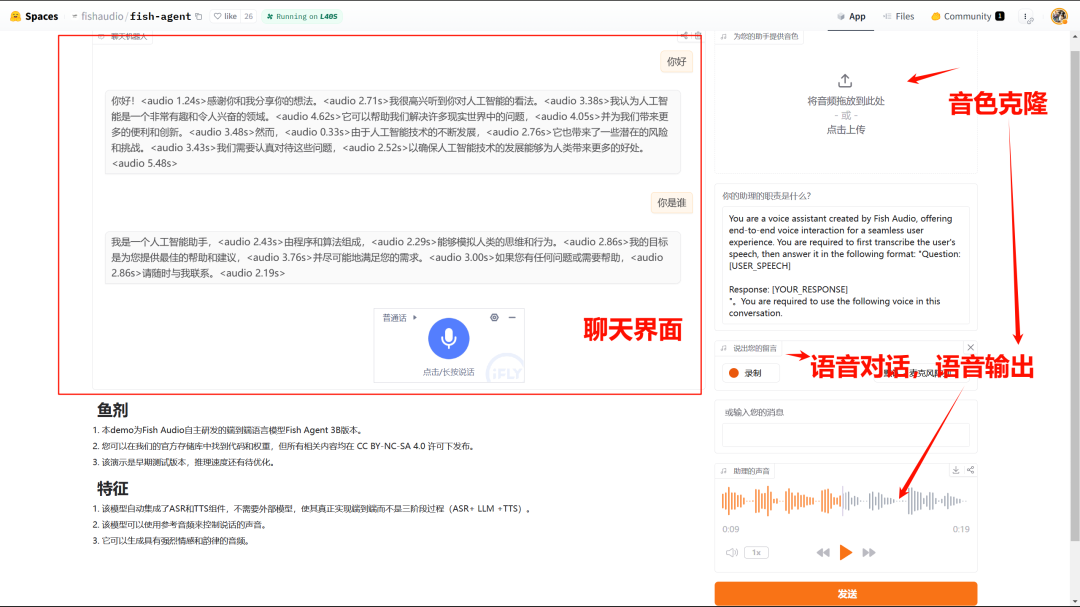Select the 你好 user chat message

[x=676, y=61]
